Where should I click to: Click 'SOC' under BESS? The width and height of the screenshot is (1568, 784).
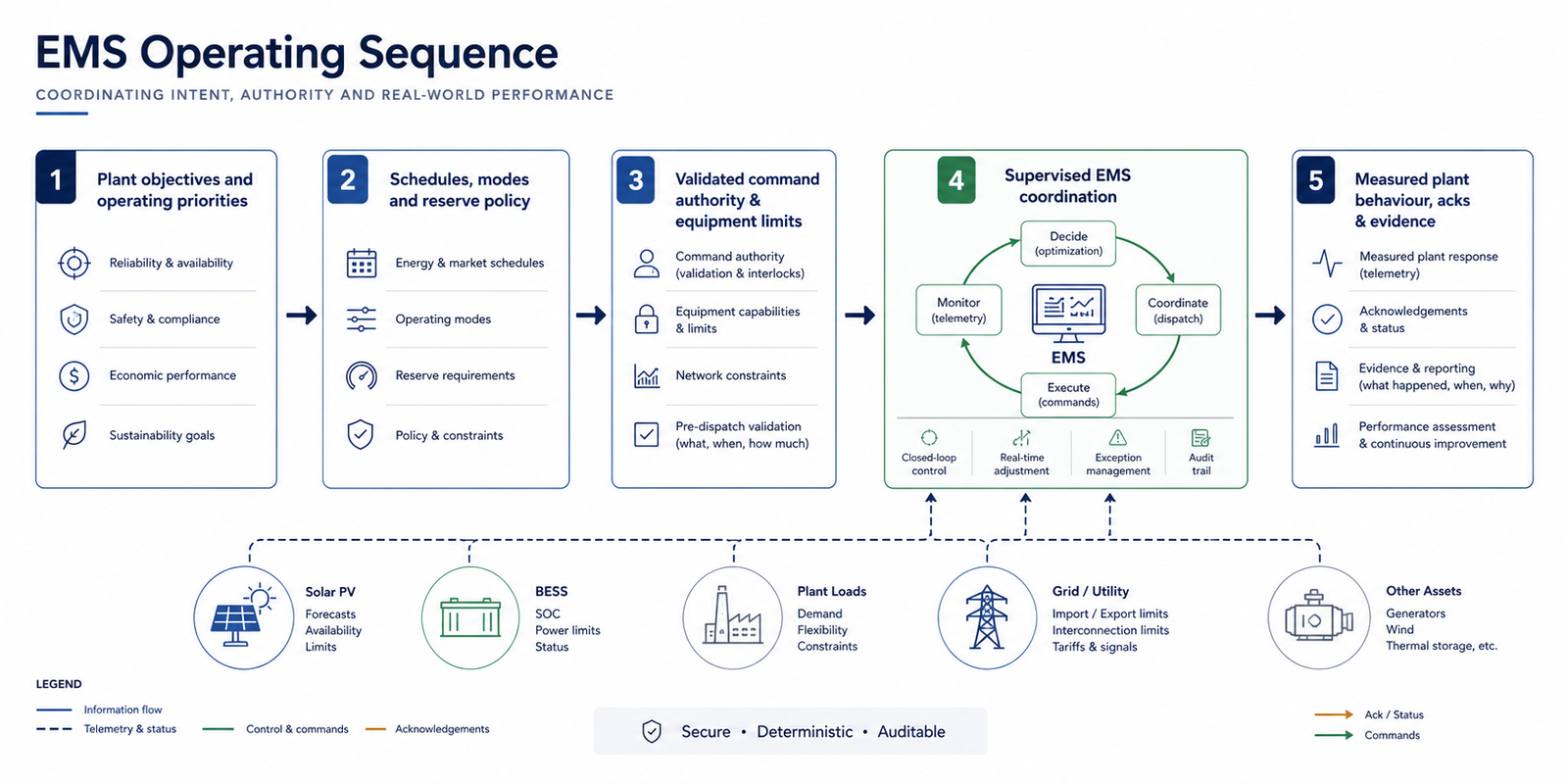[548, 613]
